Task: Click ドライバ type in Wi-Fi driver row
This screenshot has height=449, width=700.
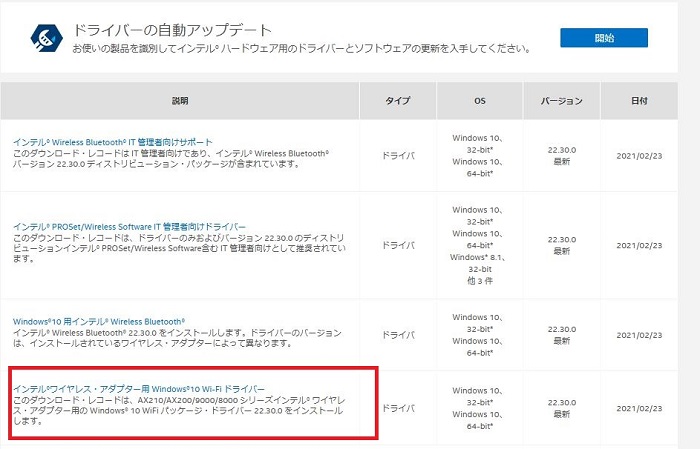Action: (398, 408)
